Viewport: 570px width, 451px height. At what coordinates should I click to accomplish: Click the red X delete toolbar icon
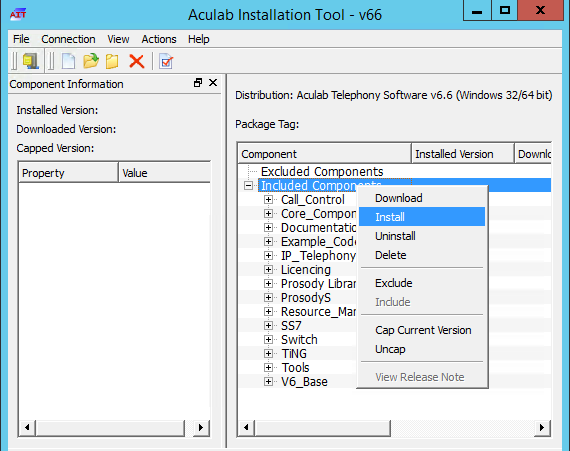pyautogui.click(x=137, y=61)
